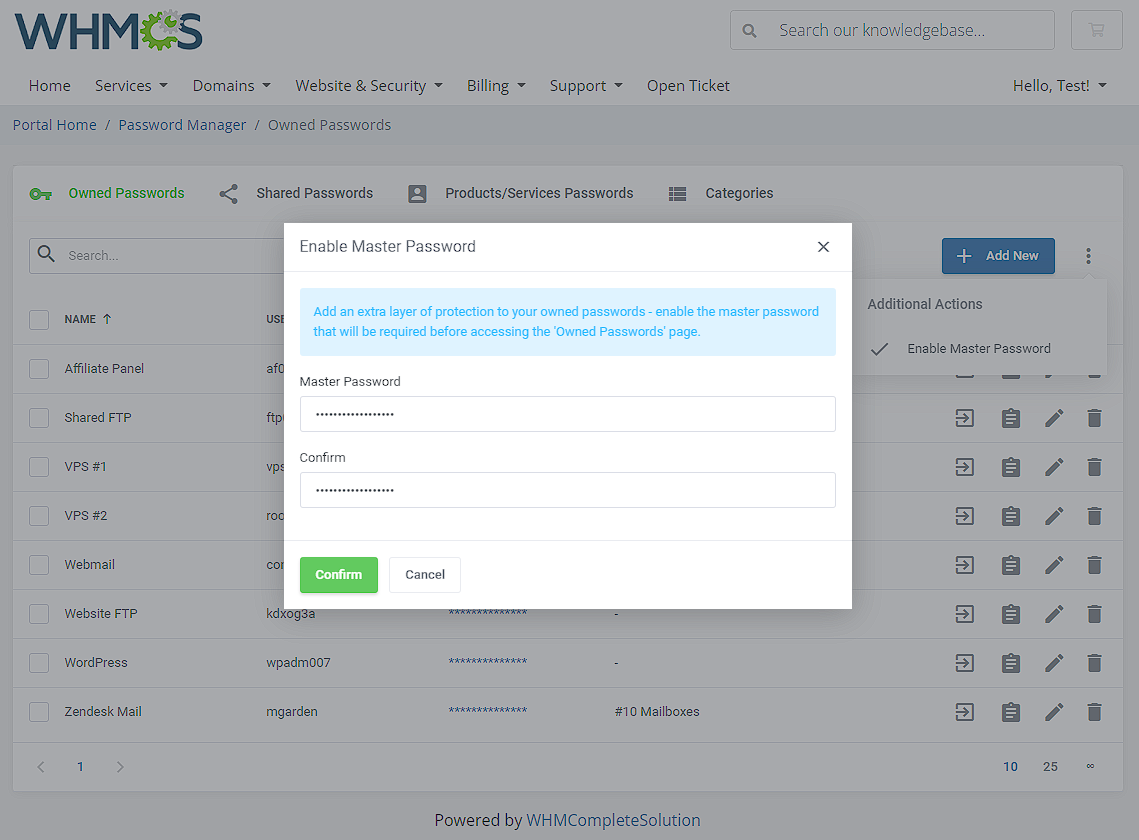This screenshot has height=840, width=1139.
Task: Open the WHMCompleteSolution footer link
Action: [x=613, y=820]
